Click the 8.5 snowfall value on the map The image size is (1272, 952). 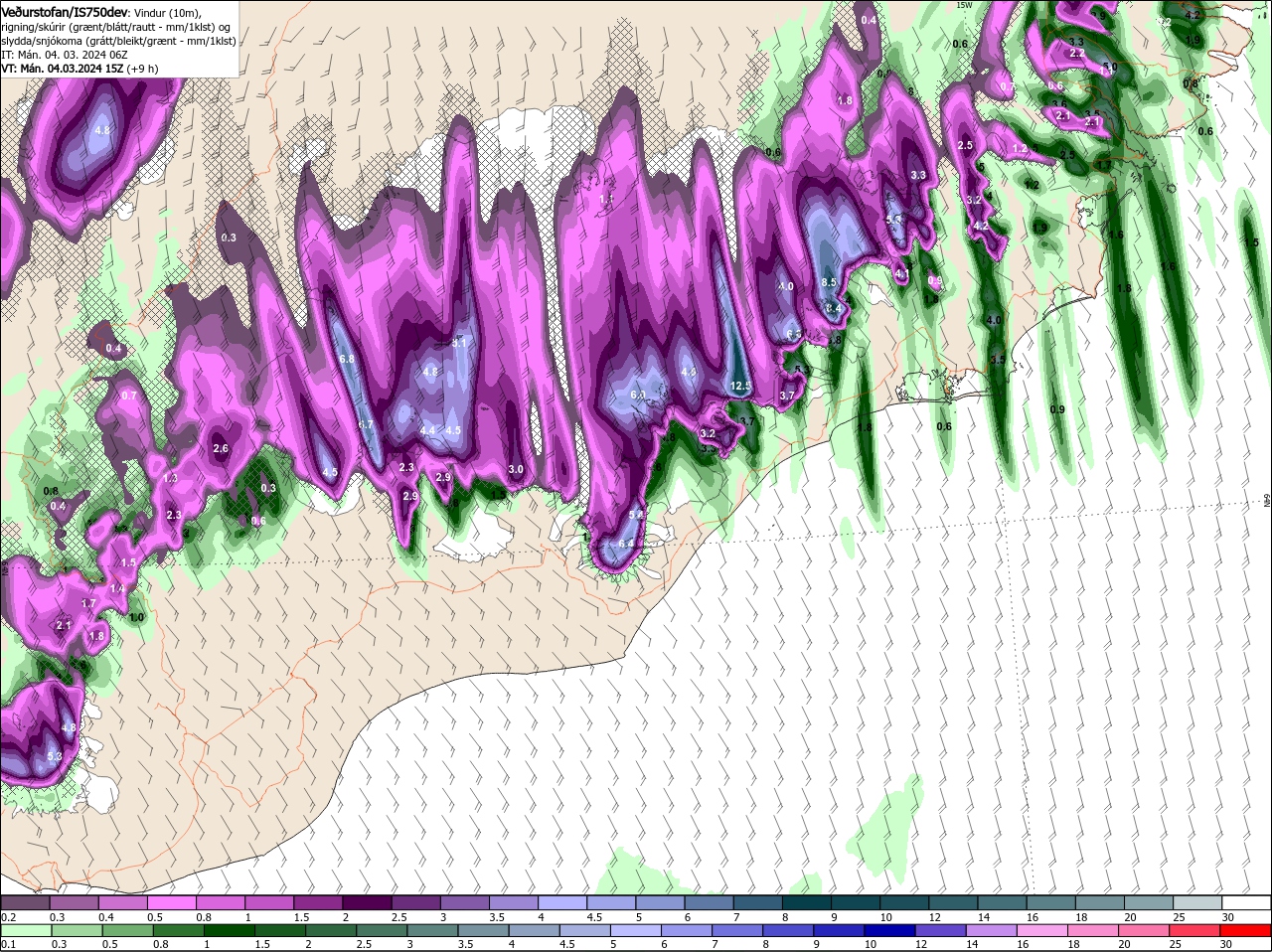point(829,282)
